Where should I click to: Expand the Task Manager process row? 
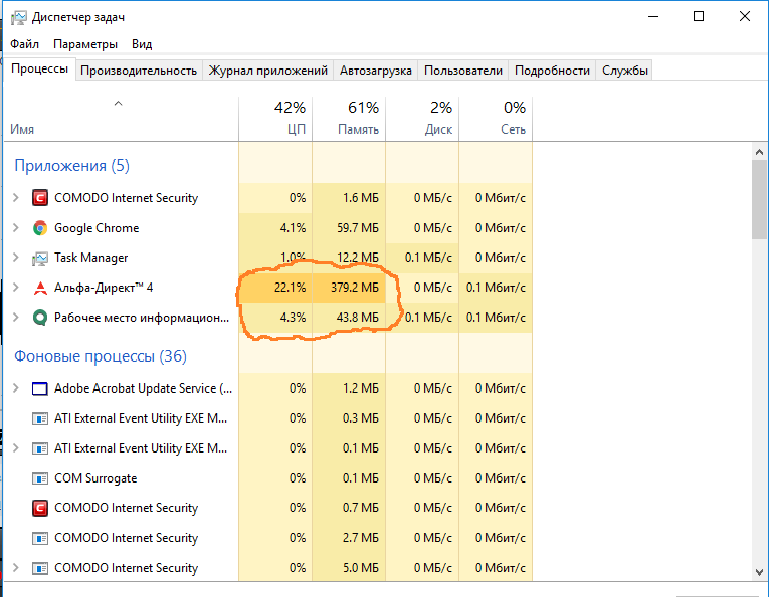pos(15,258)
